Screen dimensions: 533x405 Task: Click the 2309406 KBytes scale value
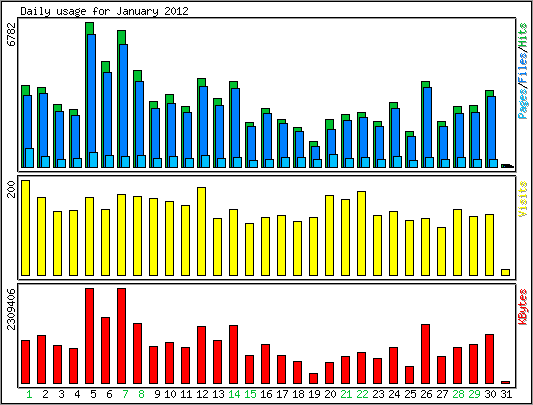click(x=12, y=309)
